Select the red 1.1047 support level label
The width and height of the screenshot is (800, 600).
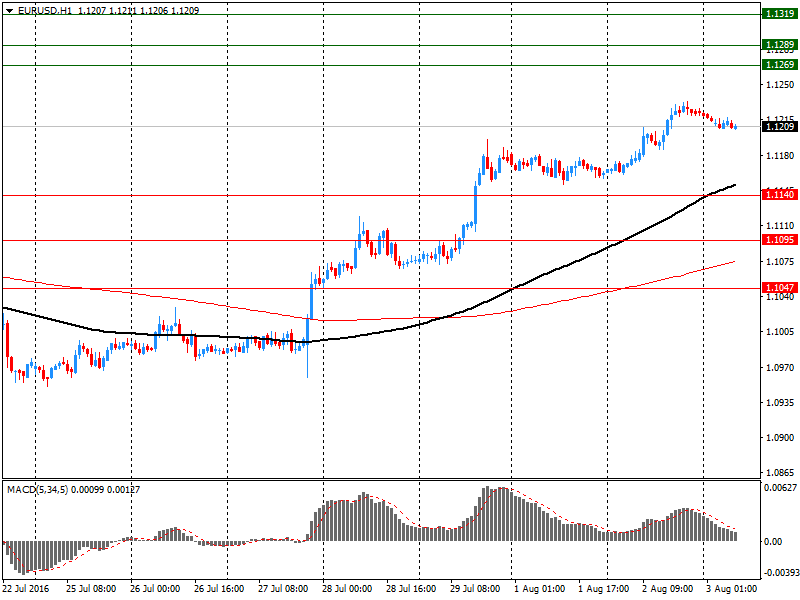(x=780, y=288)
